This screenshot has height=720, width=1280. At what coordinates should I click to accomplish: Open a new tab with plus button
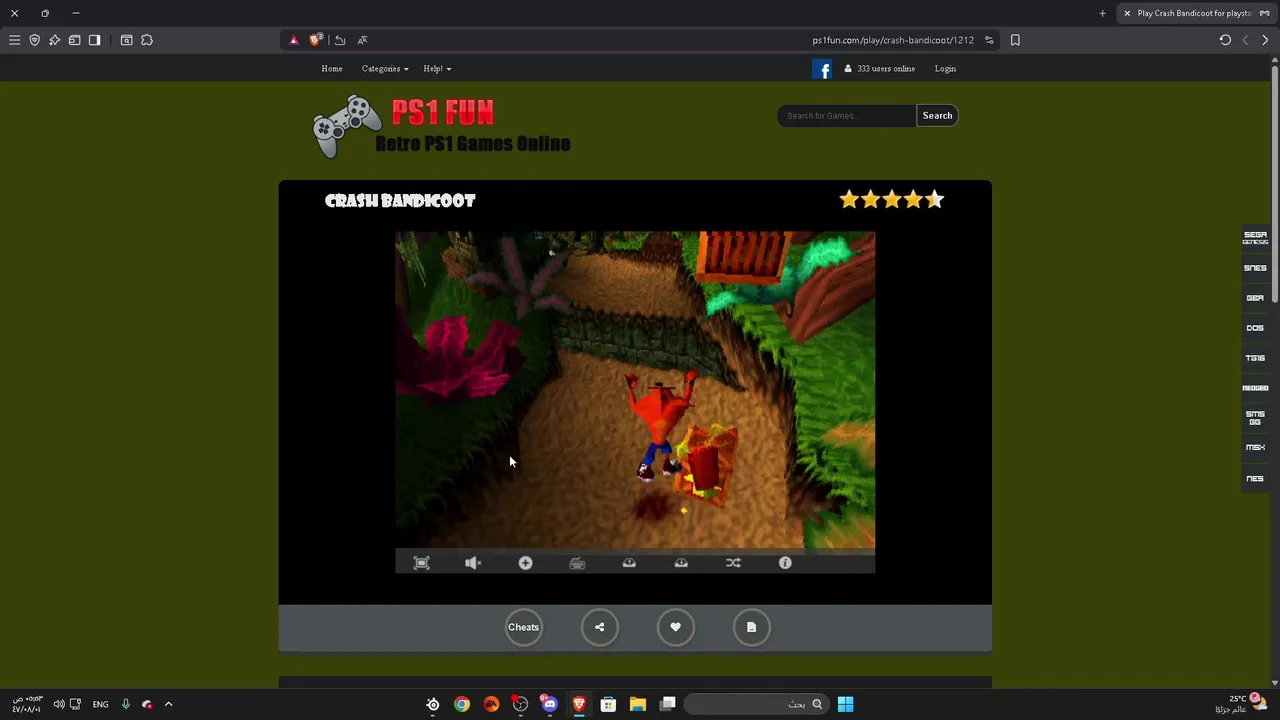(1102, 13)
